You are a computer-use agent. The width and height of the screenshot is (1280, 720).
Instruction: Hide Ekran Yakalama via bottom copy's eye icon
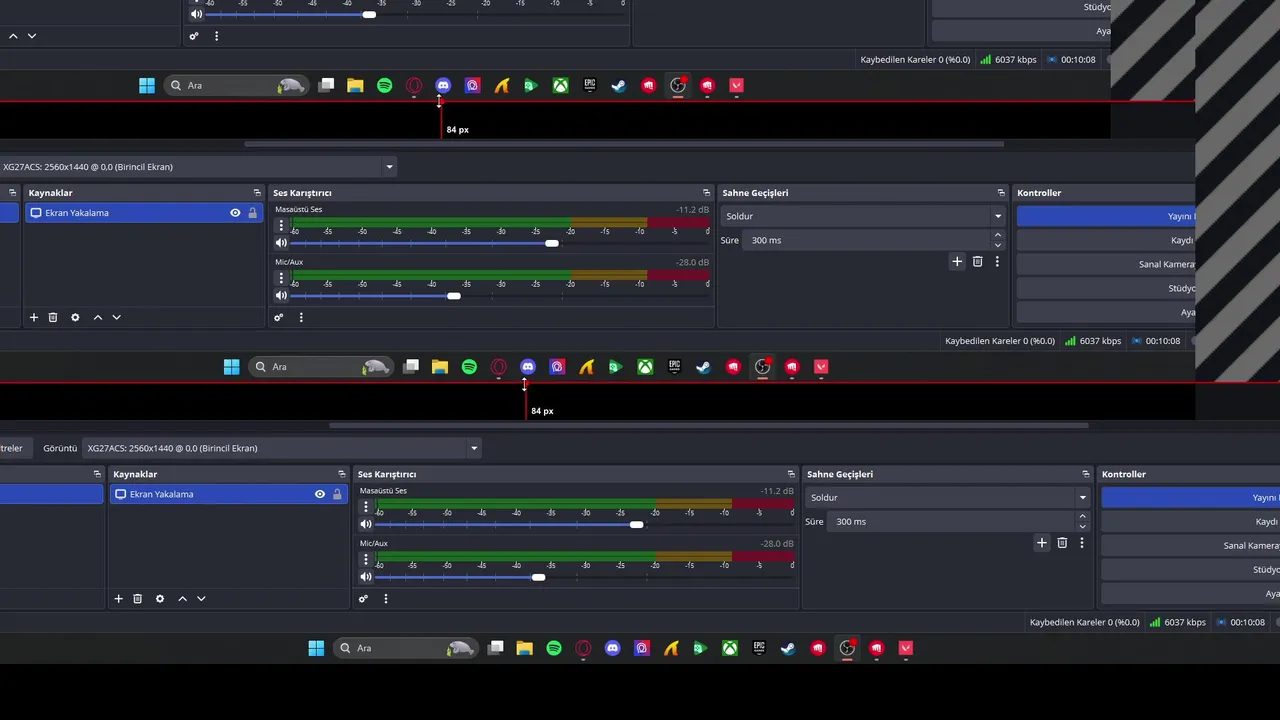coord(320,494)
